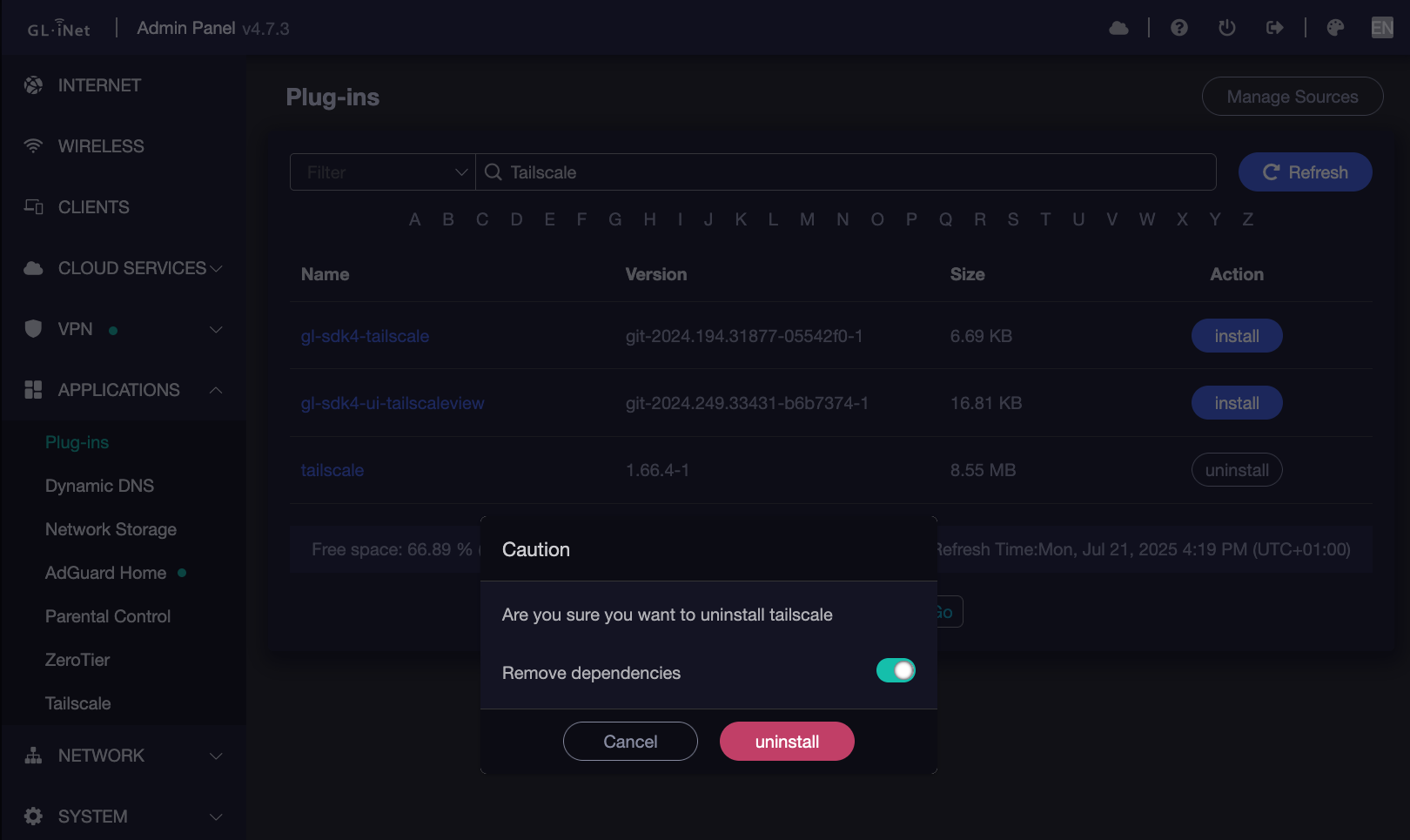The width and height of the screenshot is (1410, 840).
Task: Open the cloud status icon in header
Action: tap(1119, 28)
